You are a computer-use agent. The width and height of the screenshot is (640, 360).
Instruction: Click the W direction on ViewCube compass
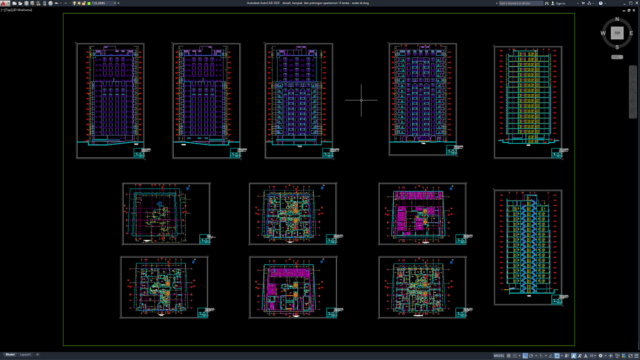tap(603, 33)
